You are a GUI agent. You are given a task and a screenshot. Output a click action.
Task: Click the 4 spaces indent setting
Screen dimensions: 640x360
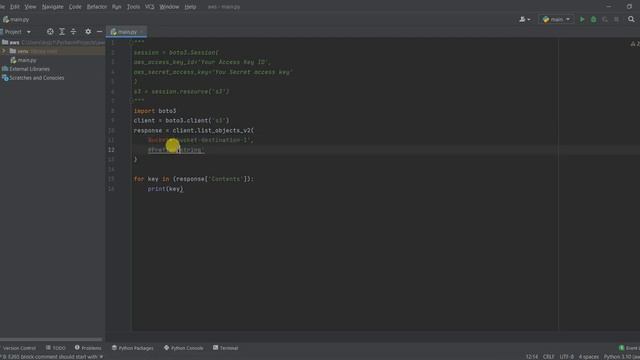[x=589, y=357]
